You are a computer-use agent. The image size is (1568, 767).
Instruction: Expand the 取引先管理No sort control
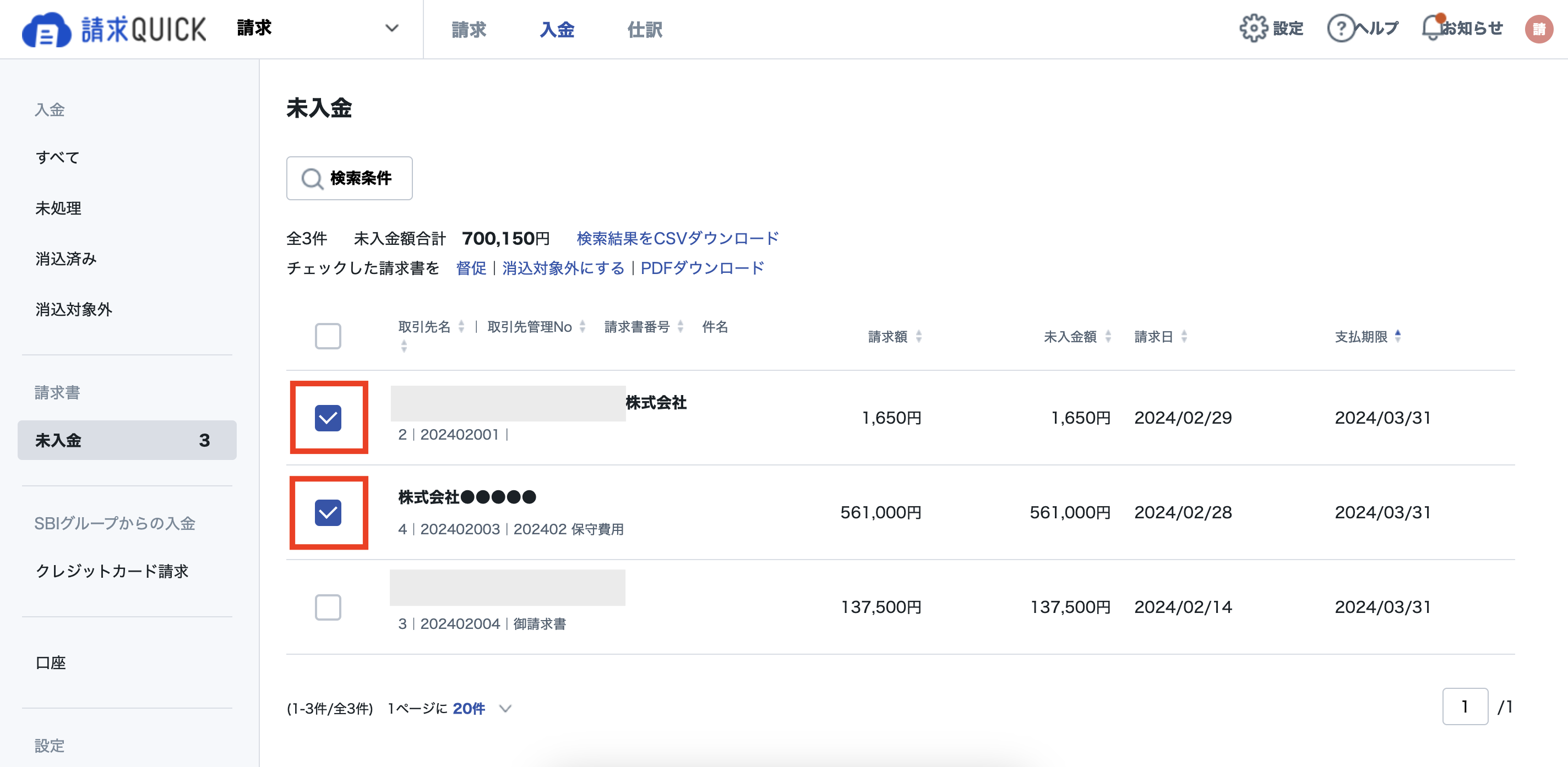tap(582, 326)
